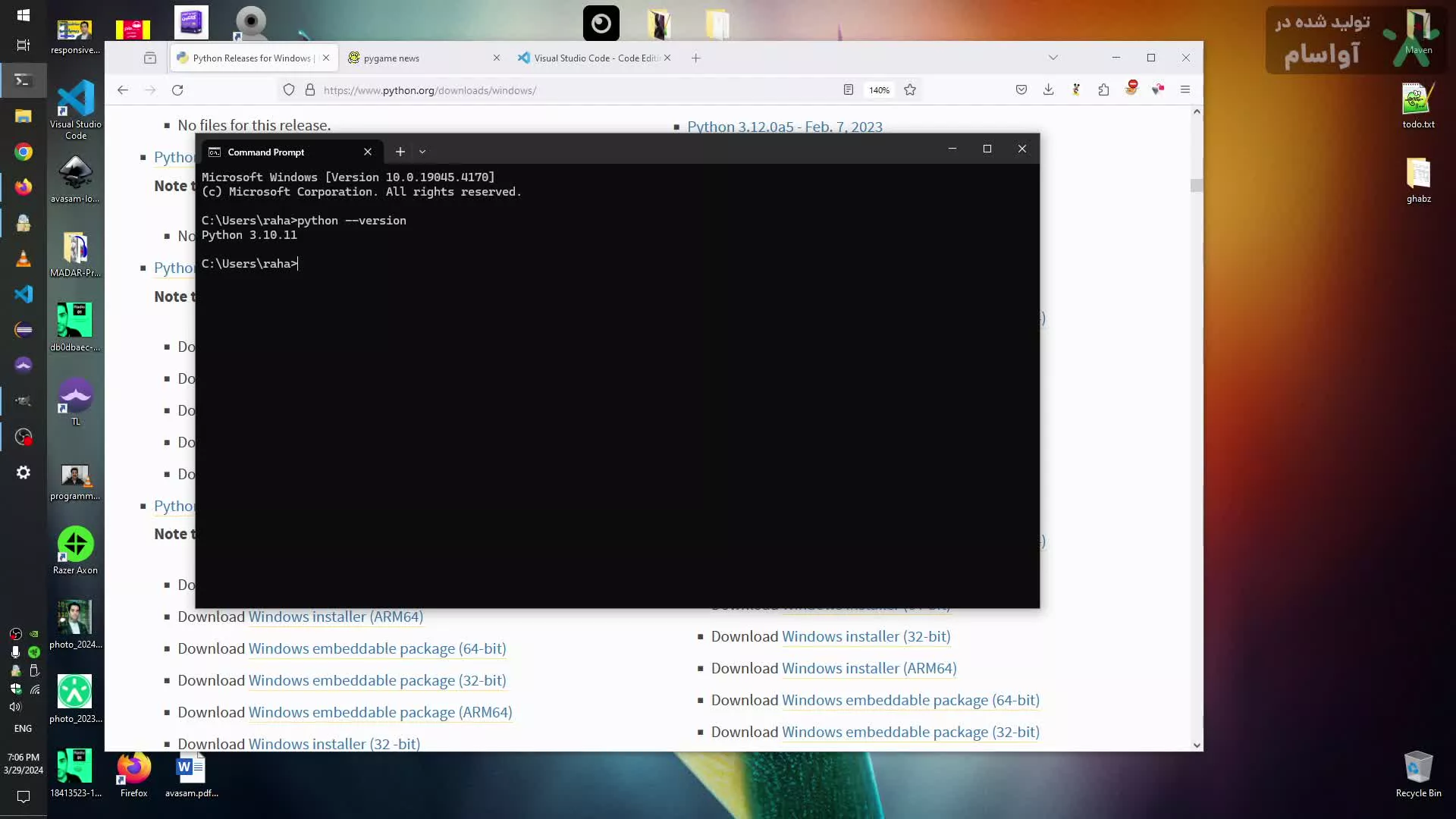Open VLC media player from taskbar

point(24,259)
